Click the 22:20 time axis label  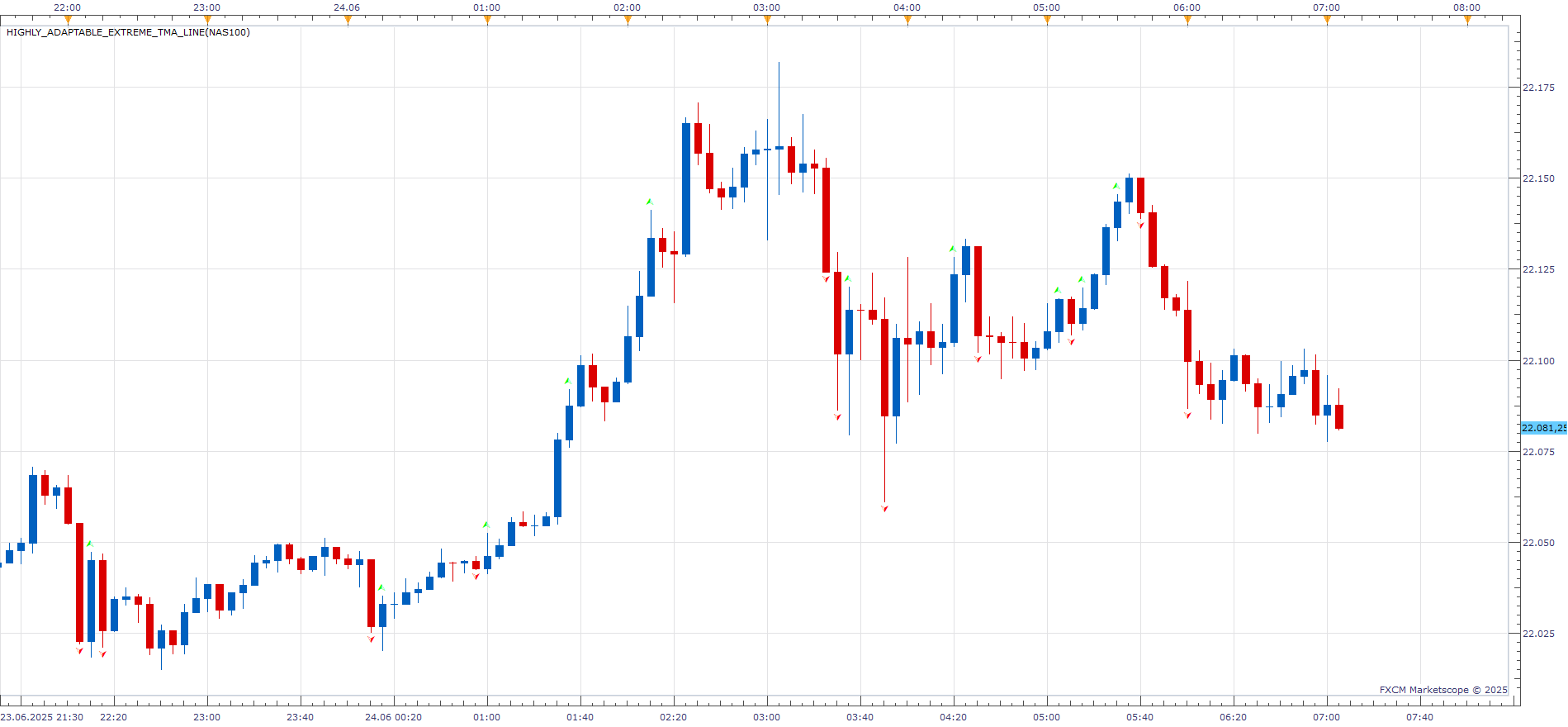[114, 717]
